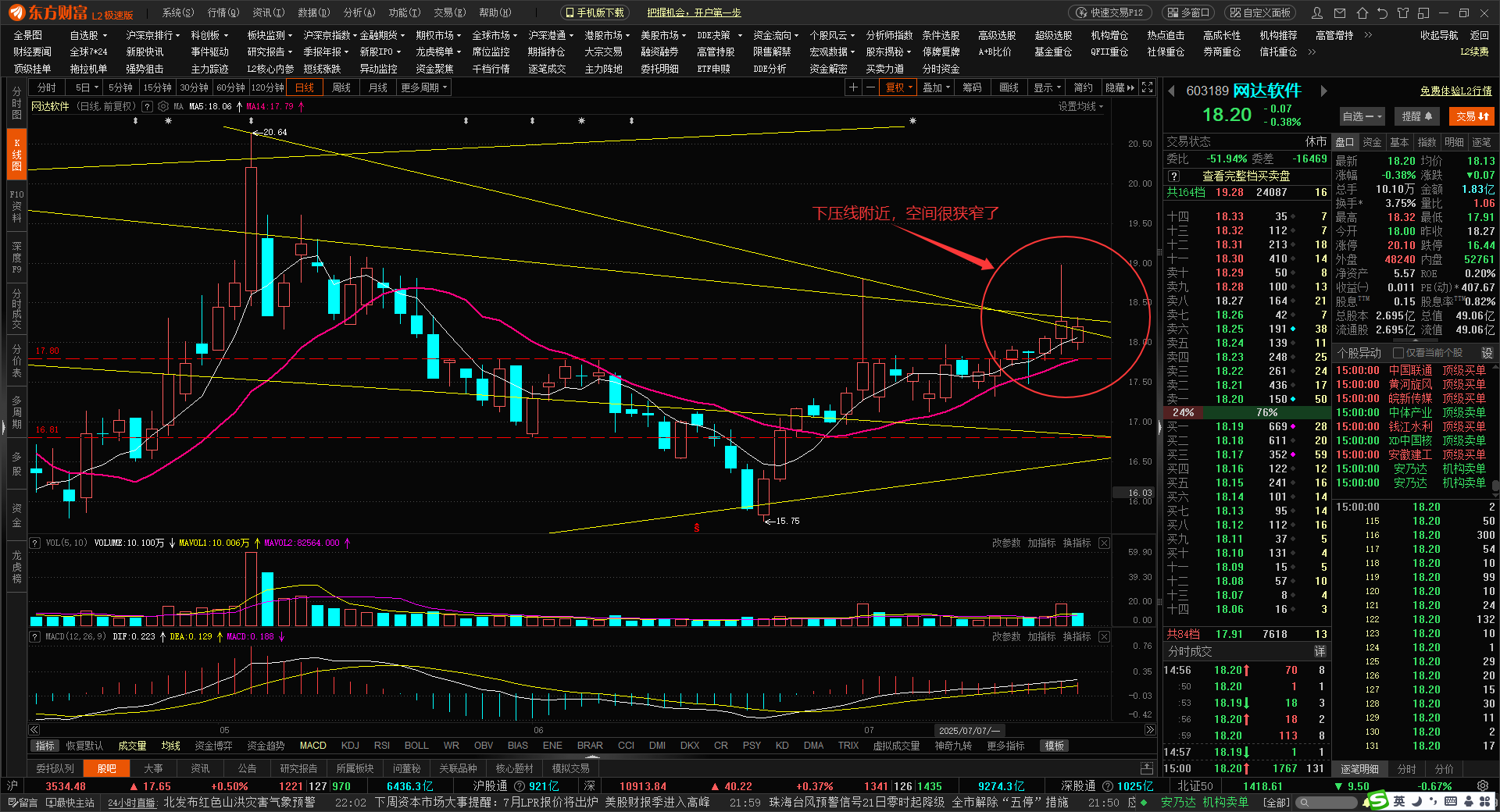1500x812 pixels.
Task: Toggle 隐藏 side panel
Action: (x=1120, y=87)
